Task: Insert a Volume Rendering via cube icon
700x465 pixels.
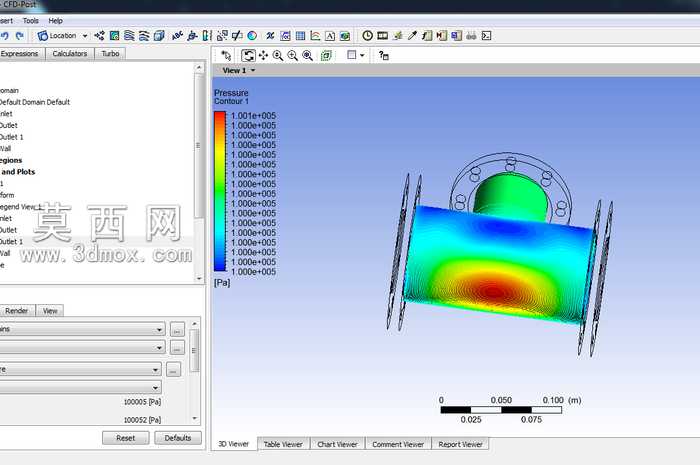Action: coord(159,36)
